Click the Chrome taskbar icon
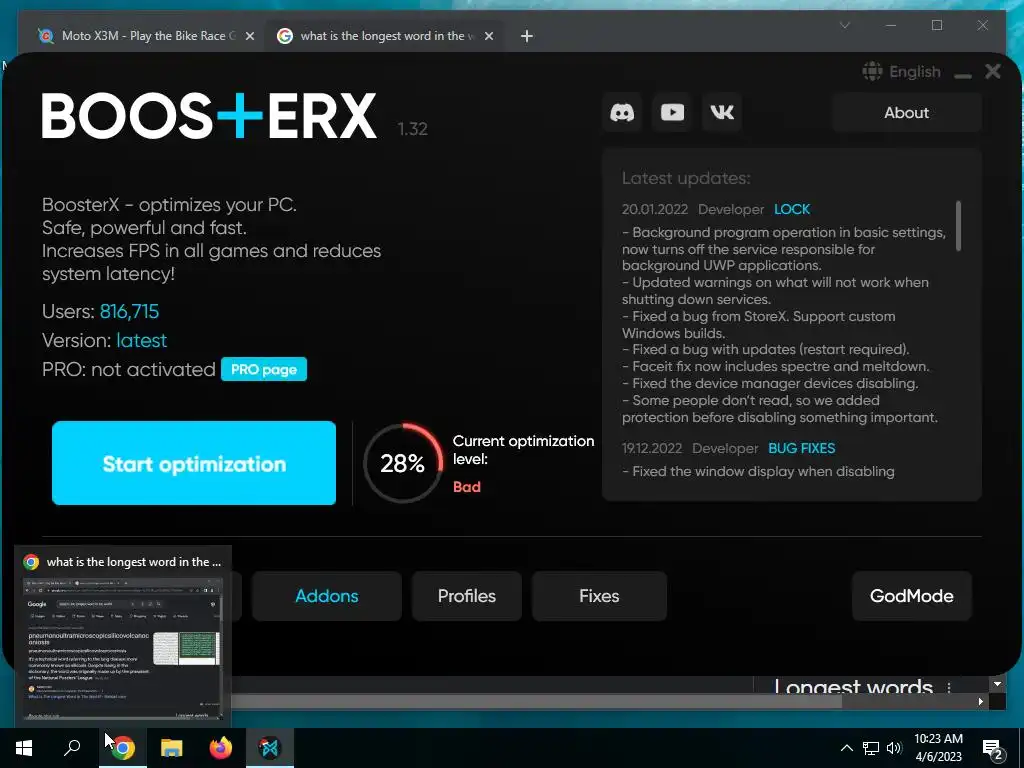Image resolution: width=1024 pixels, height=768 pixels. pos(123,748)
